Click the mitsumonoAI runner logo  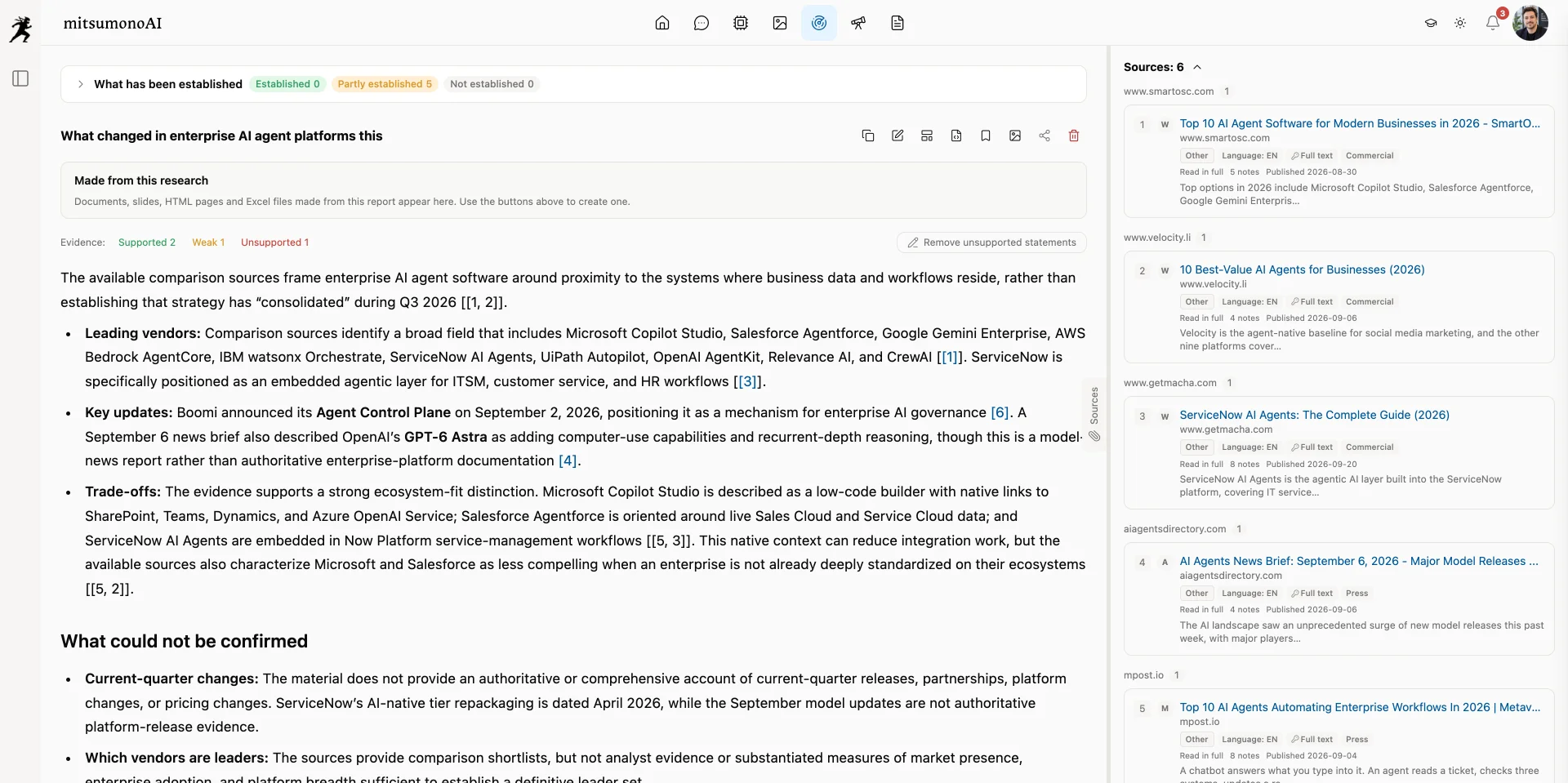(20, 29)
